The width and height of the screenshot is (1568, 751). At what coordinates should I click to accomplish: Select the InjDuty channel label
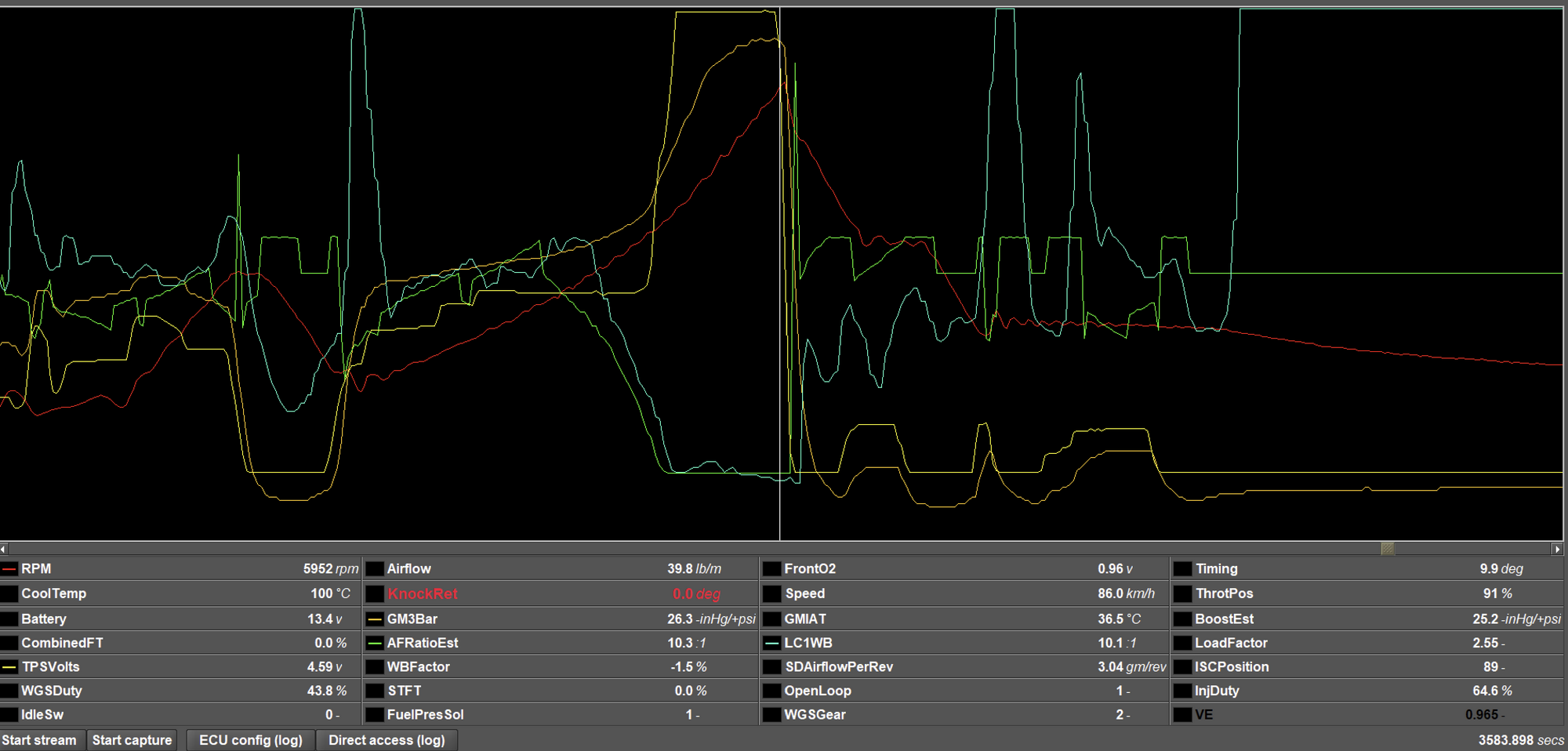[1217, 691]
